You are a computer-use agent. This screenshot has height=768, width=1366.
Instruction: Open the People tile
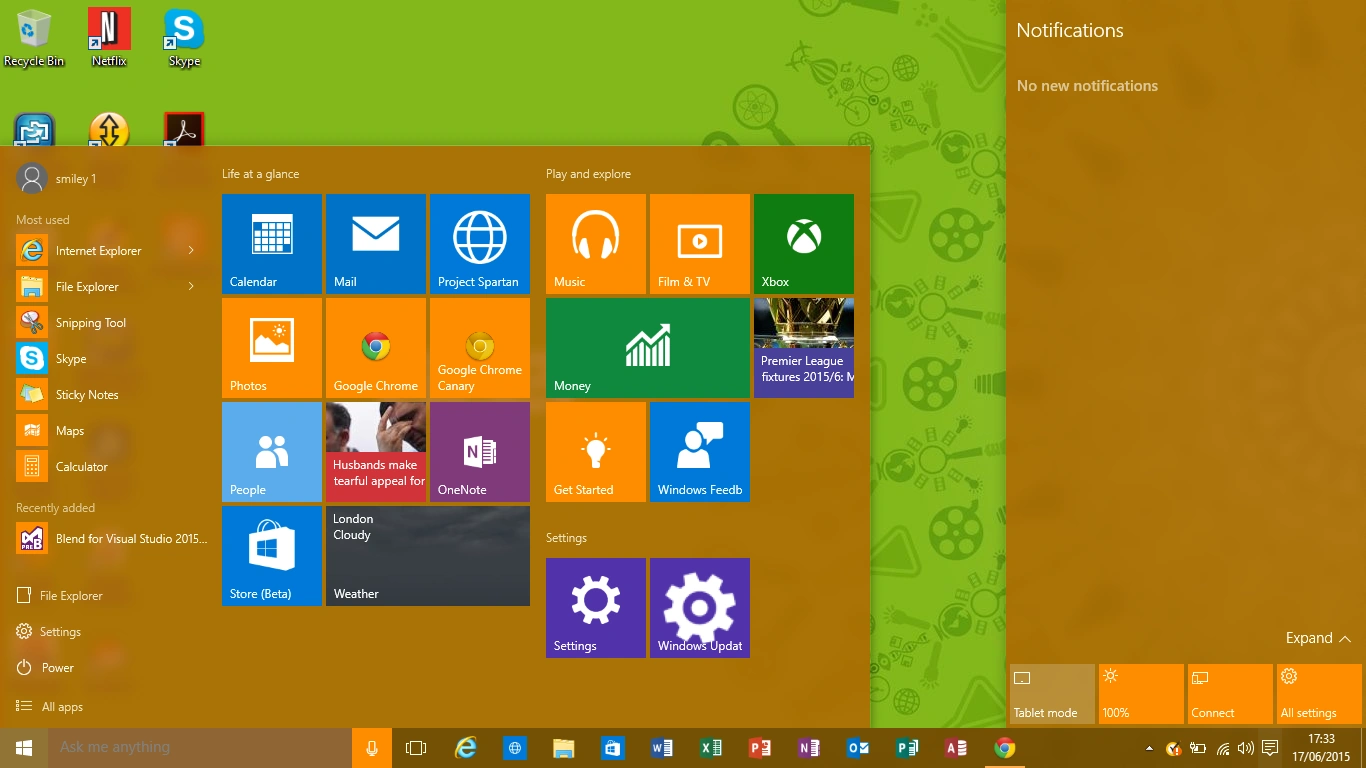click(x=272, y=452)
